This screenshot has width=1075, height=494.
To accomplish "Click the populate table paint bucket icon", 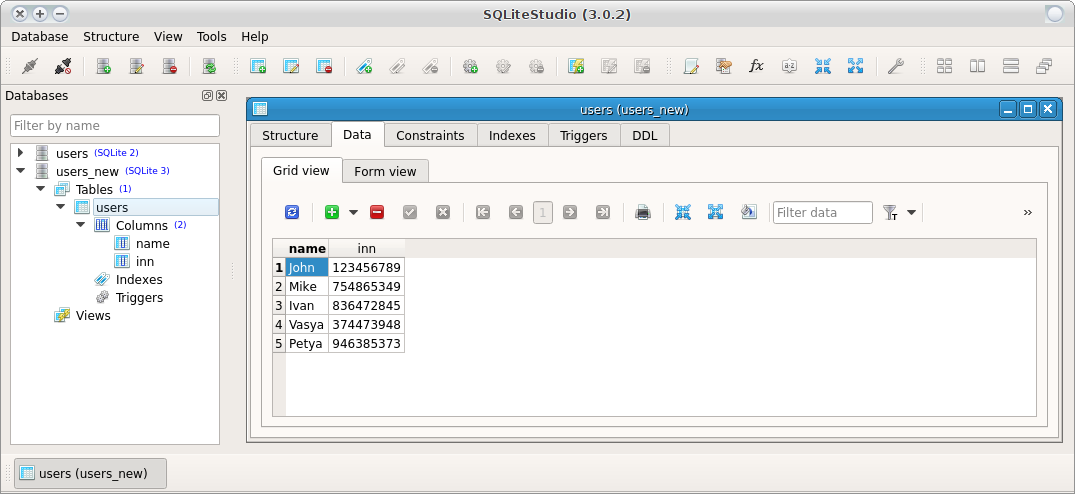I will 749,212.
